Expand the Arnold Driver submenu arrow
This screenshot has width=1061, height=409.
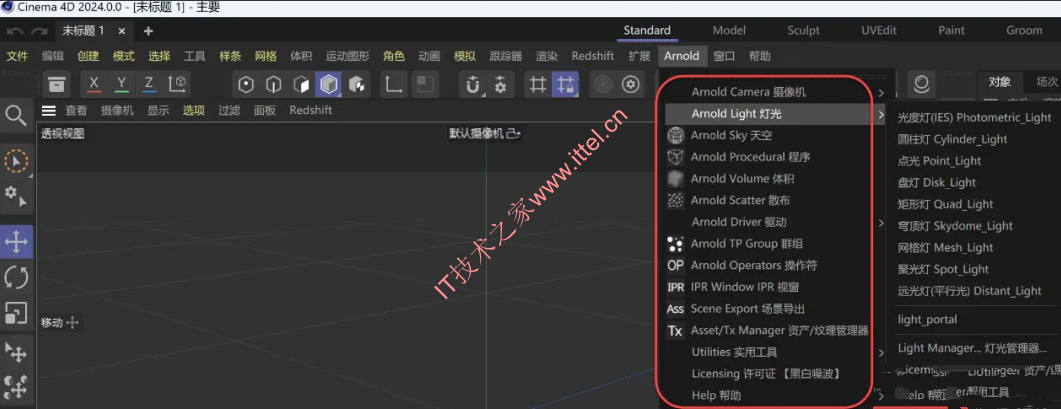point(881,222)
